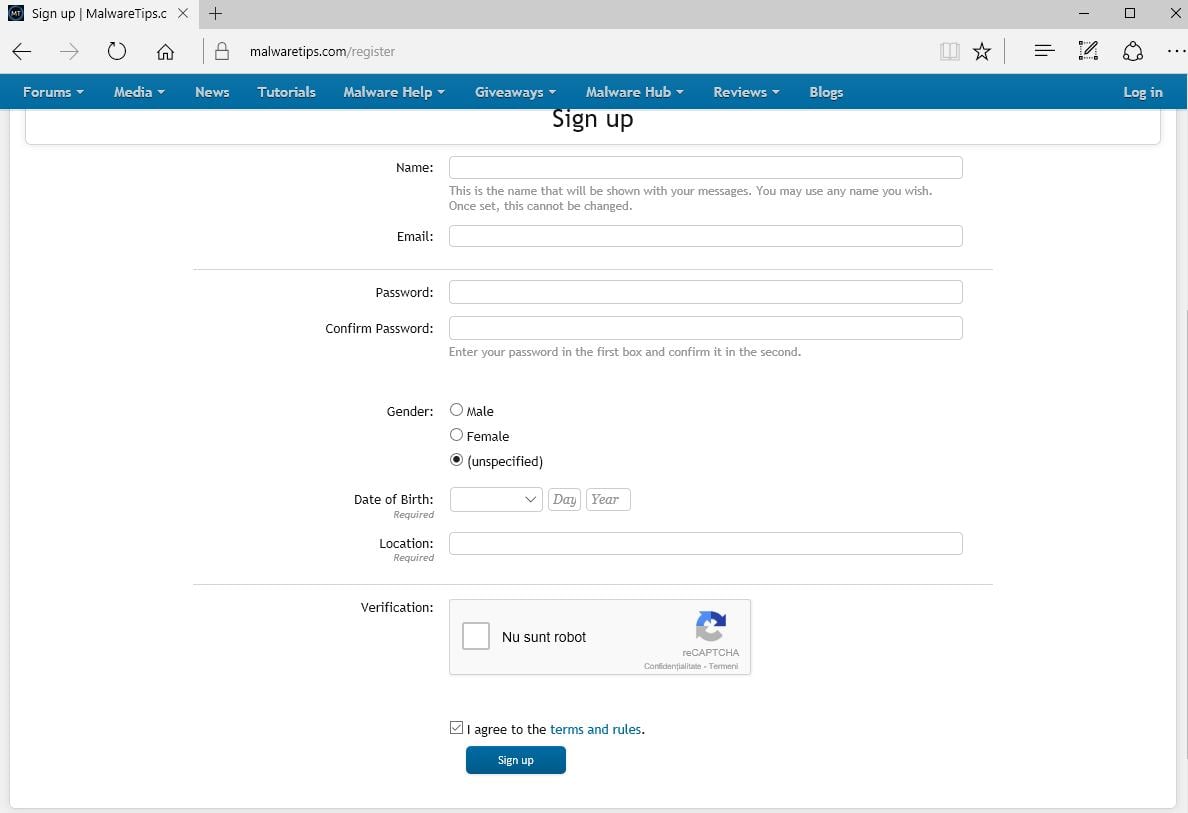Maximize the browser window

click(x=1130, y=14)
